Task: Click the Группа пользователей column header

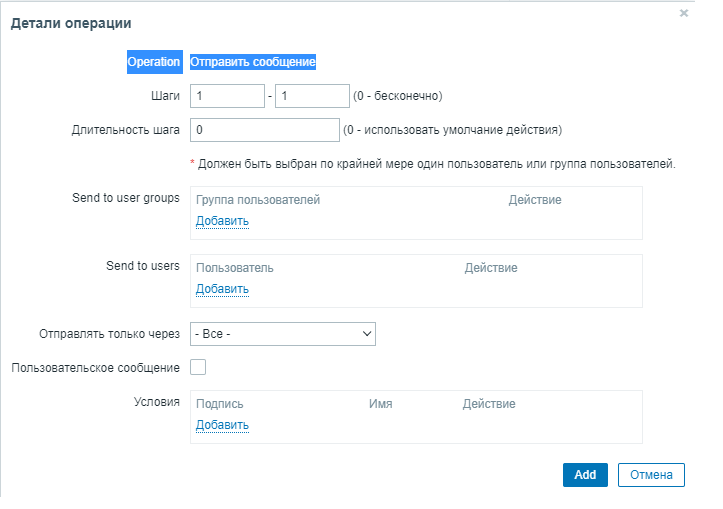Action: coord(258,200)
